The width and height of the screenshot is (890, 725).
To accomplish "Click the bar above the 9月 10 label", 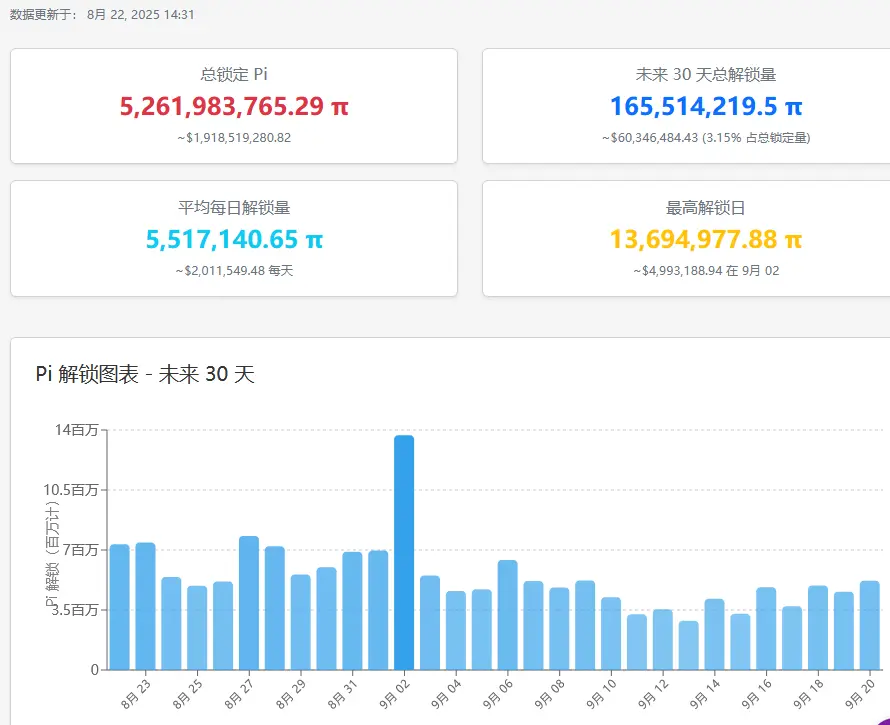I will 611,634.
